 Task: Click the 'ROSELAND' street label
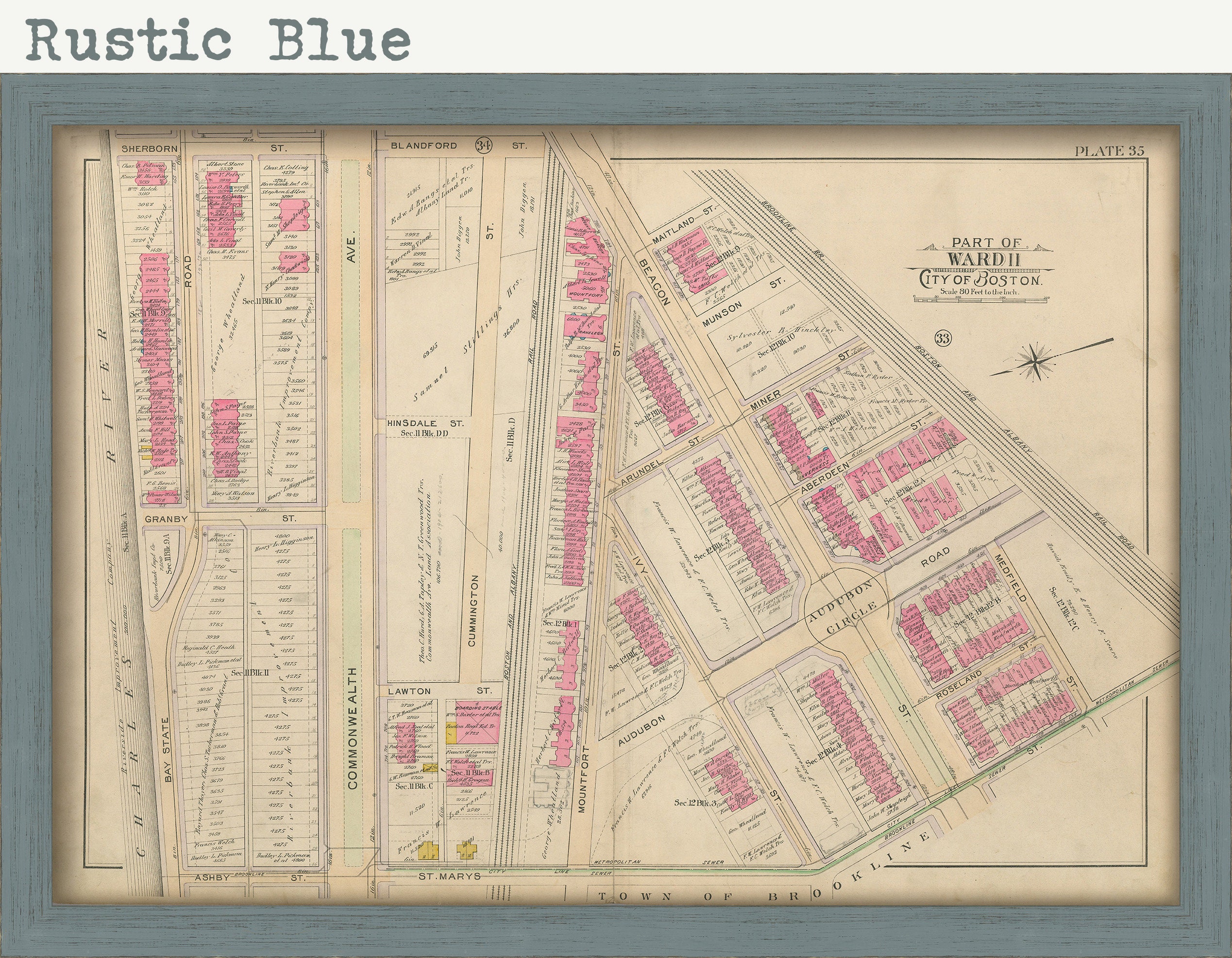tap(959, 686)
